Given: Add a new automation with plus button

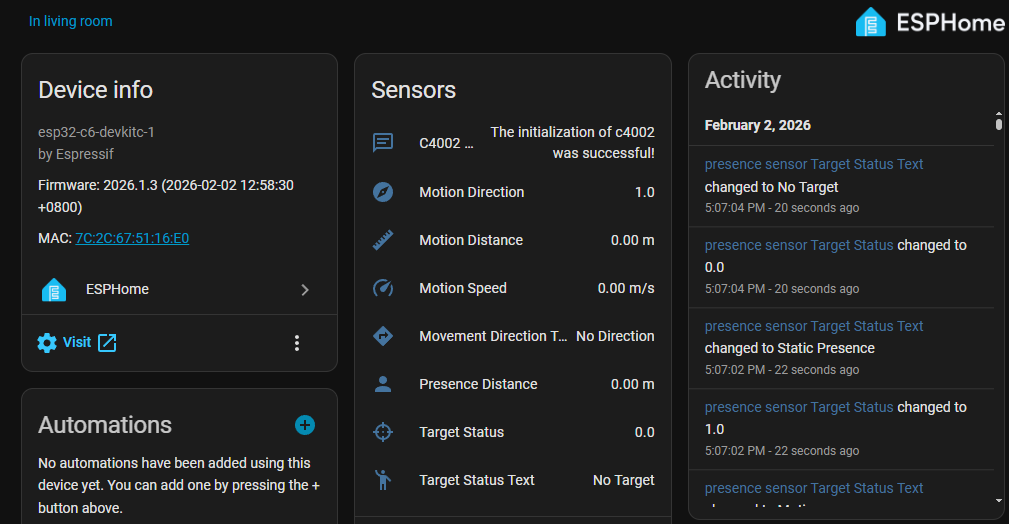Looking at the screenshot, I should 305,425.
